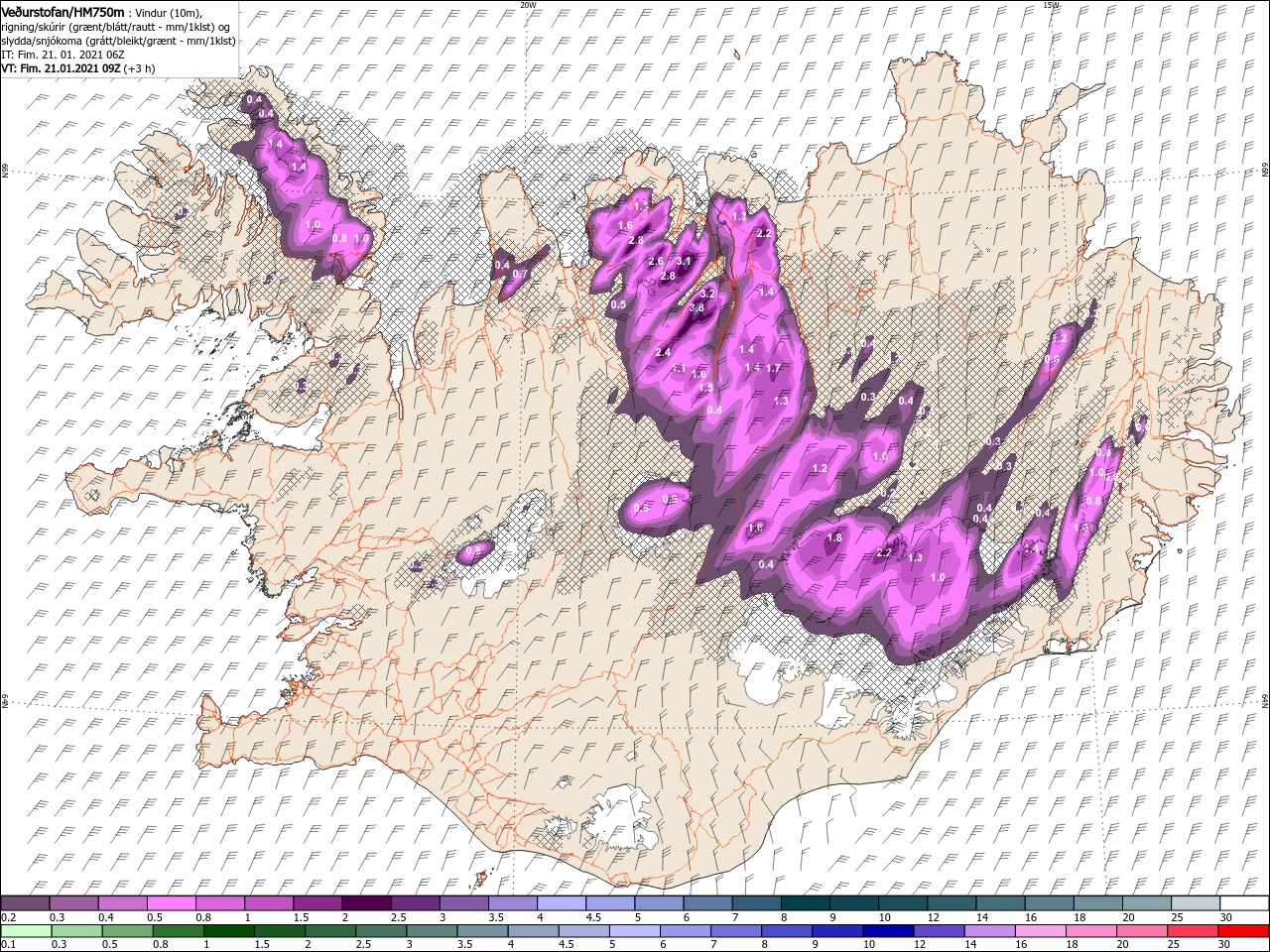Click the 25 label in the rain scale
Screen dimensions: 1270x952
1175,945
